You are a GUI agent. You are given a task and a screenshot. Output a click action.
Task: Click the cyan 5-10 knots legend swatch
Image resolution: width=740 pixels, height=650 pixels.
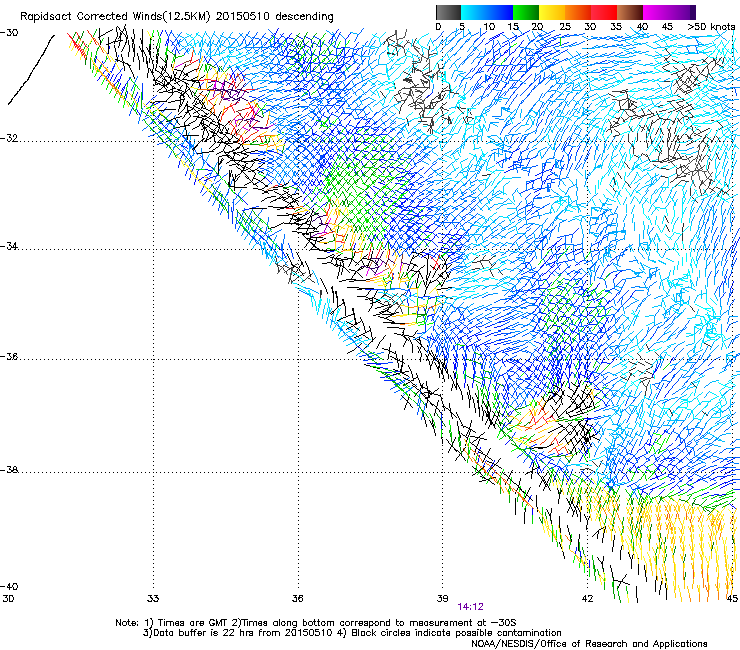[x=474, y=12]
